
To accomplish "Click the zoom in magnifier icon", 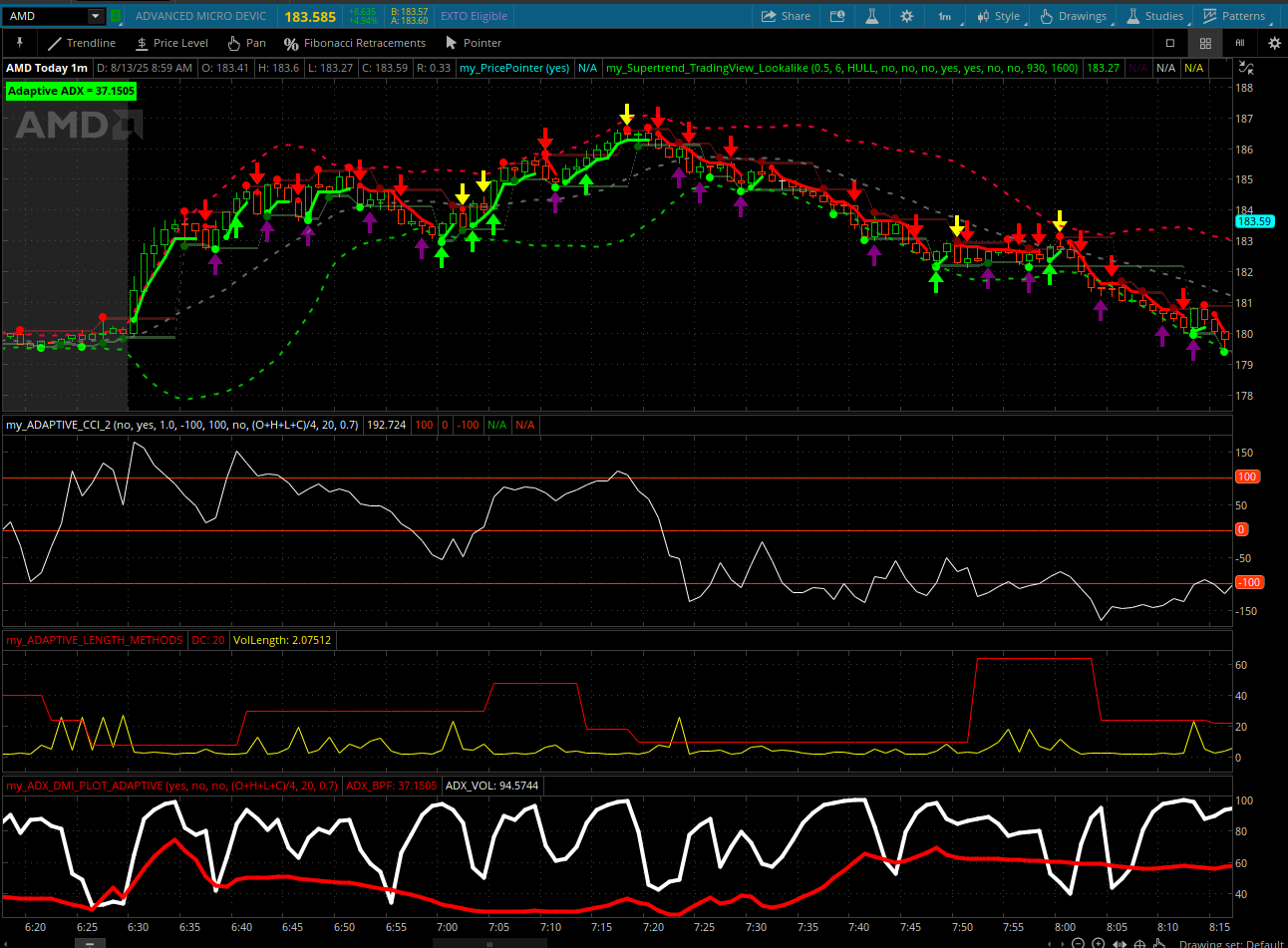I will coord(1098,943).
